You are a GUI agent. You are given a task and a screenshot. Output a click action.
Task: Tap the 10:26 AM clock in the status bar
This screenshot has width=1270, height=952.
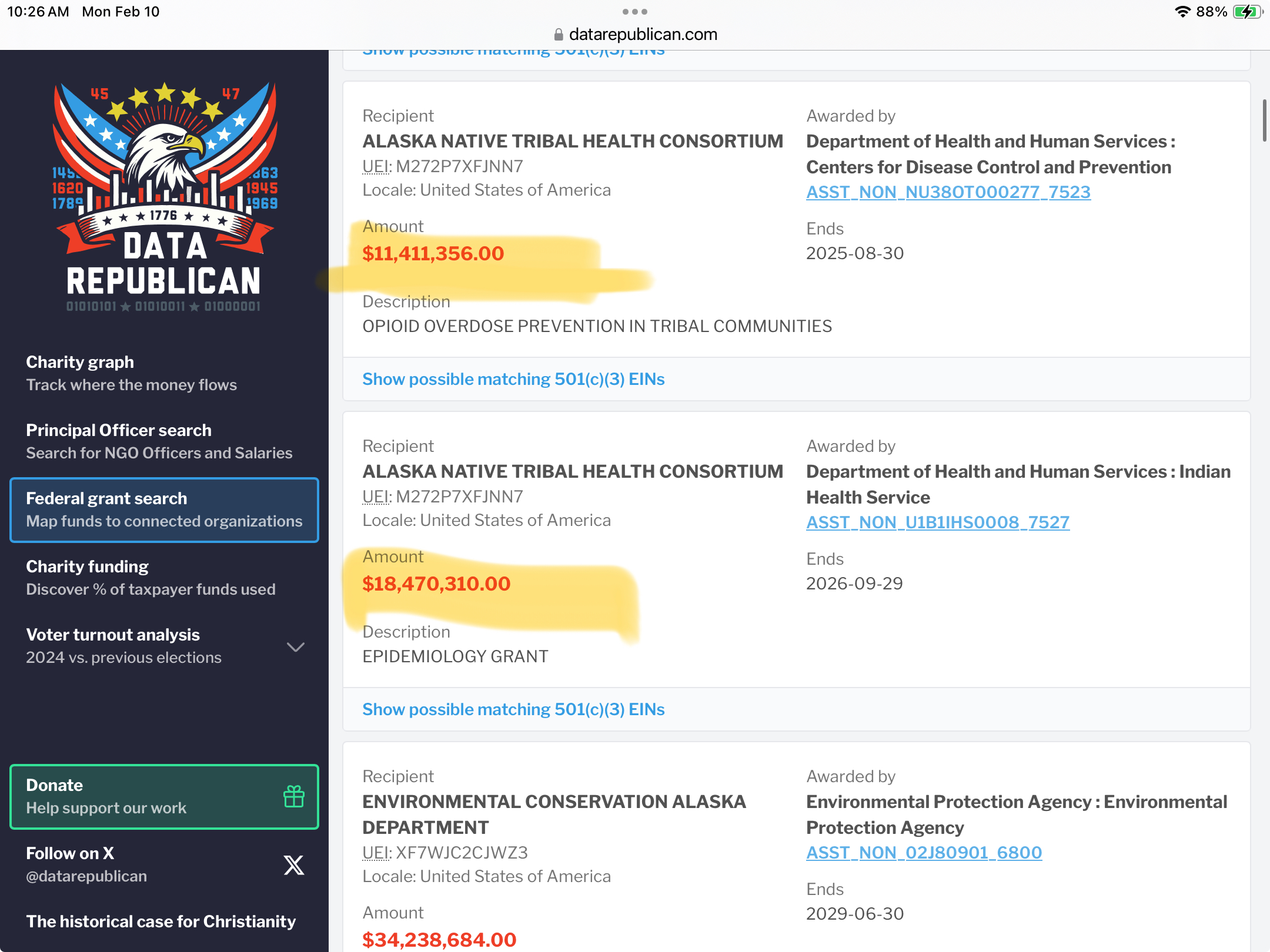pyautogui.click(x=38, y=12)
